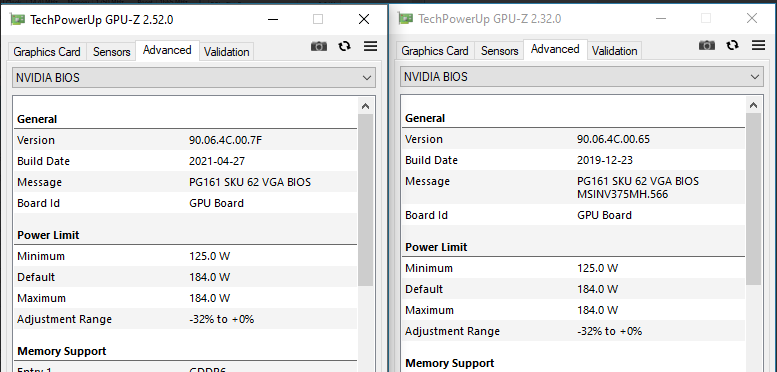Viewport: 777px width, 372px height.
Task: Select MSINV375MH.566 message text in GPU-Z 2.32.0
Action: (622, 194)
